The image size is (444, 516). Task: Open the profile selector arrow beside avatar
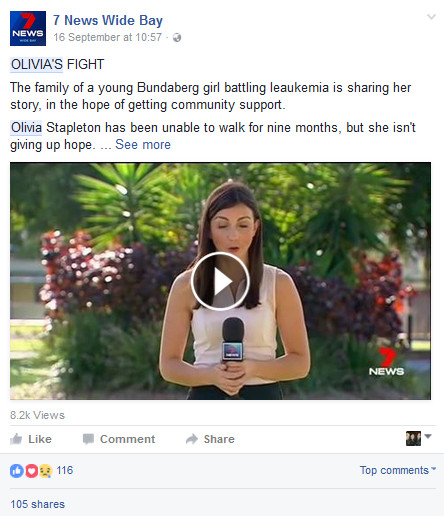[428, 436]
